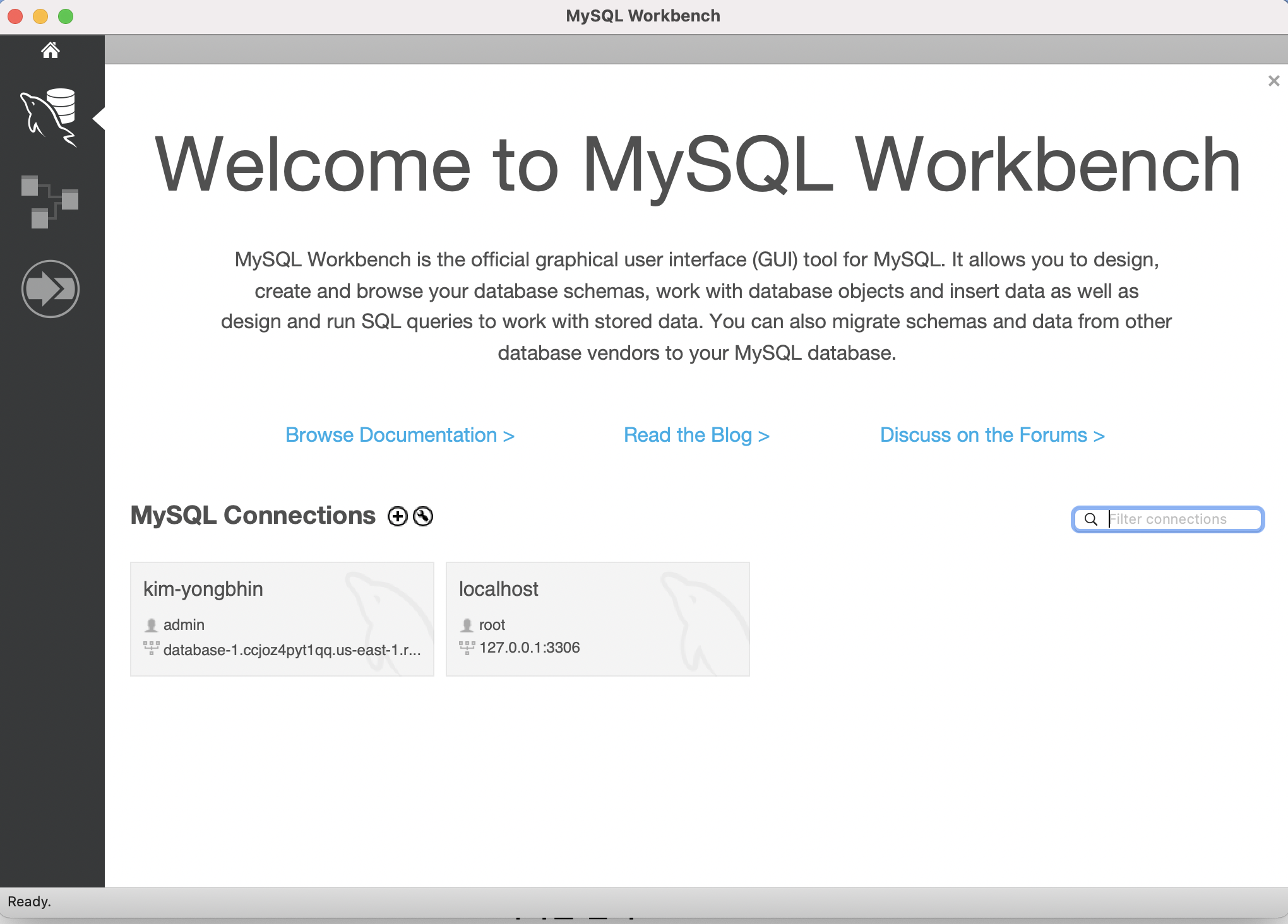Click the network icon on the kim-yongbhin tile
1288x924 pixels.
(152, 648)
